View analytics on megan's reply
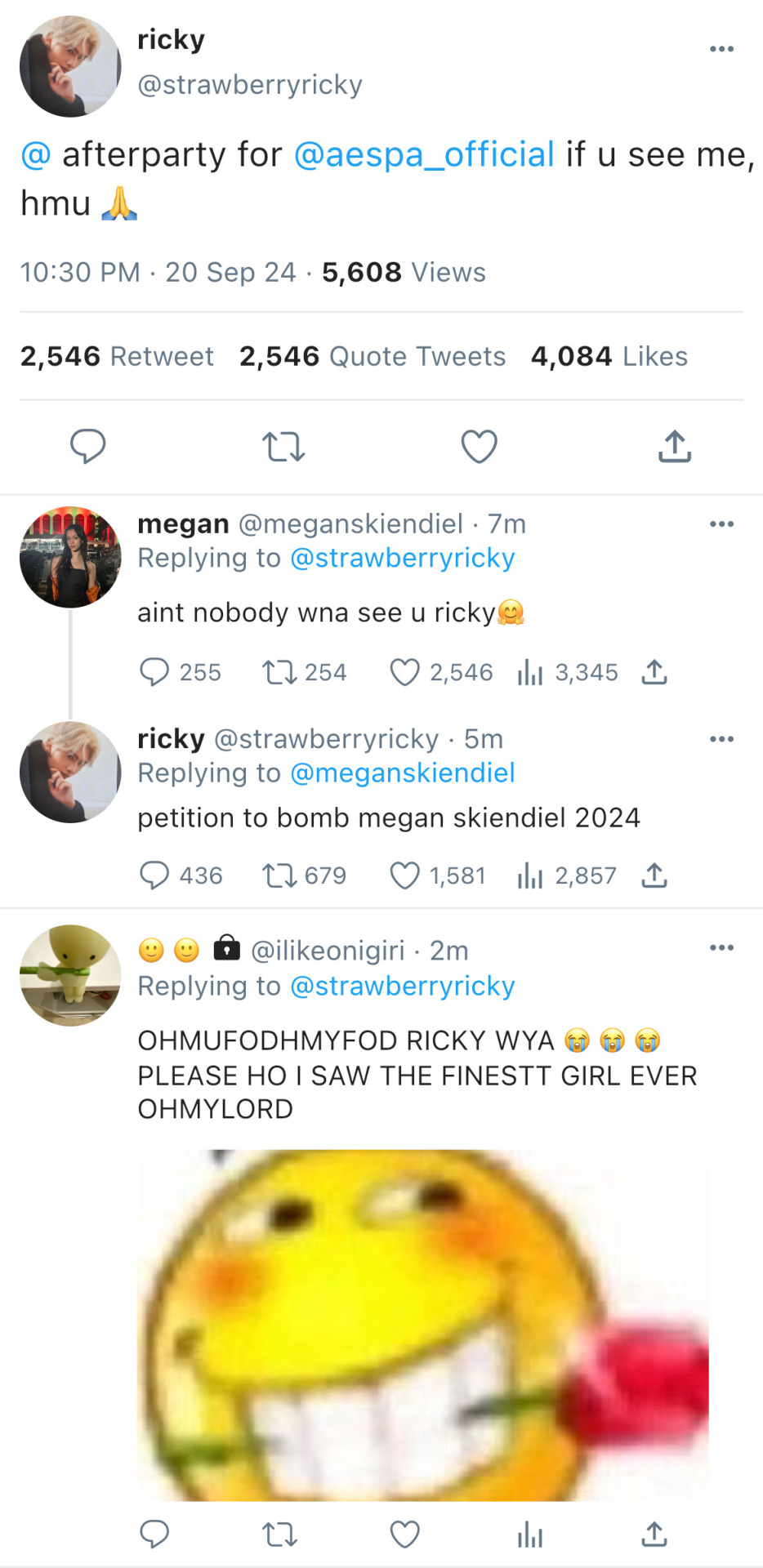This screenshot has width=763, height=1568. click(x=530, y=672)
